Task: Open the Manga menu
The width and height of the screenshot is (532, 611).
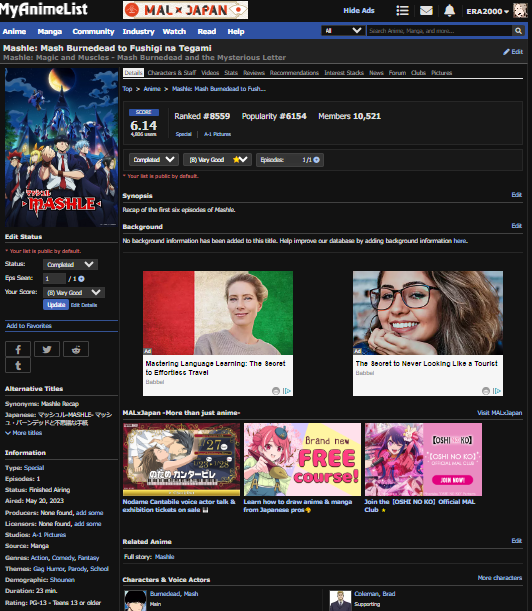Action: [49, 32]
